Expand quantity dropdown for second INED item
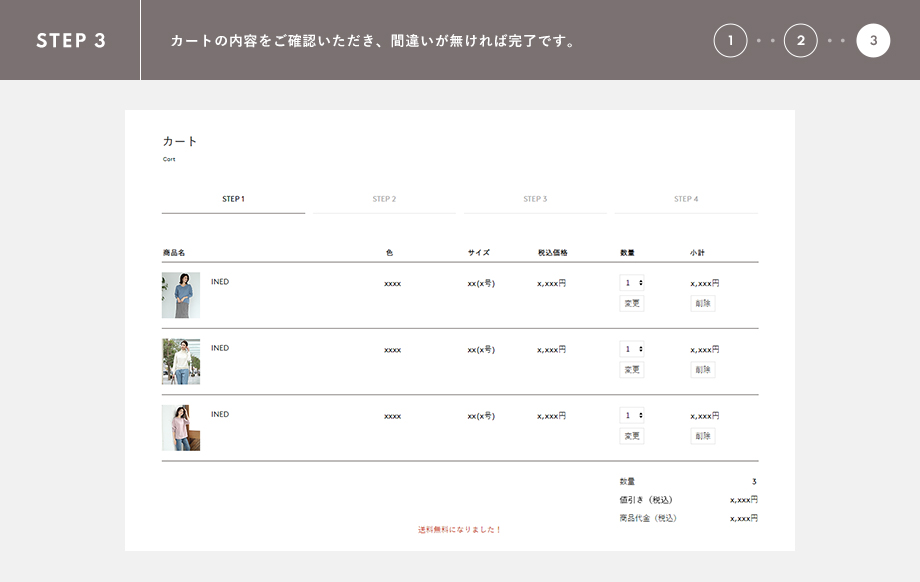This screenshot has width=920, height=582. [632, 349]
